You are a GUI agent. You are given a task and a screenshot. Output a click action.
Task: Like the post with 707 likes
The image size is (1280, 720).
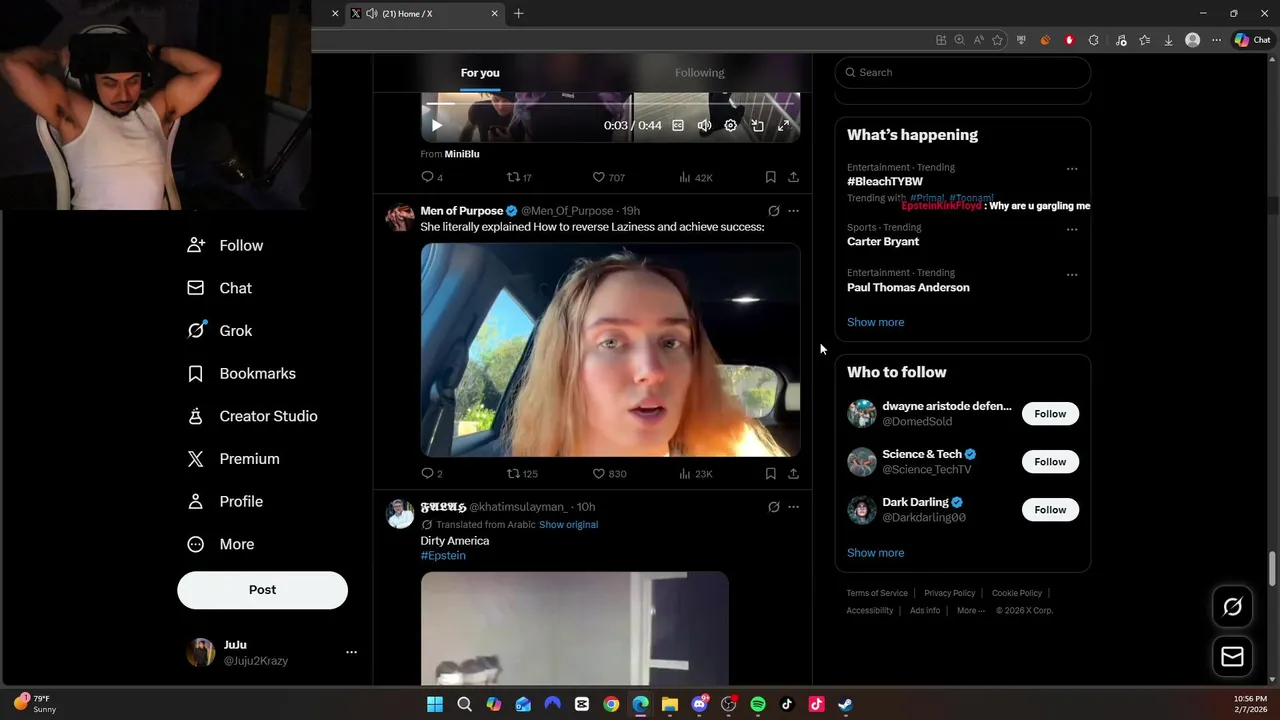(608, 177)
